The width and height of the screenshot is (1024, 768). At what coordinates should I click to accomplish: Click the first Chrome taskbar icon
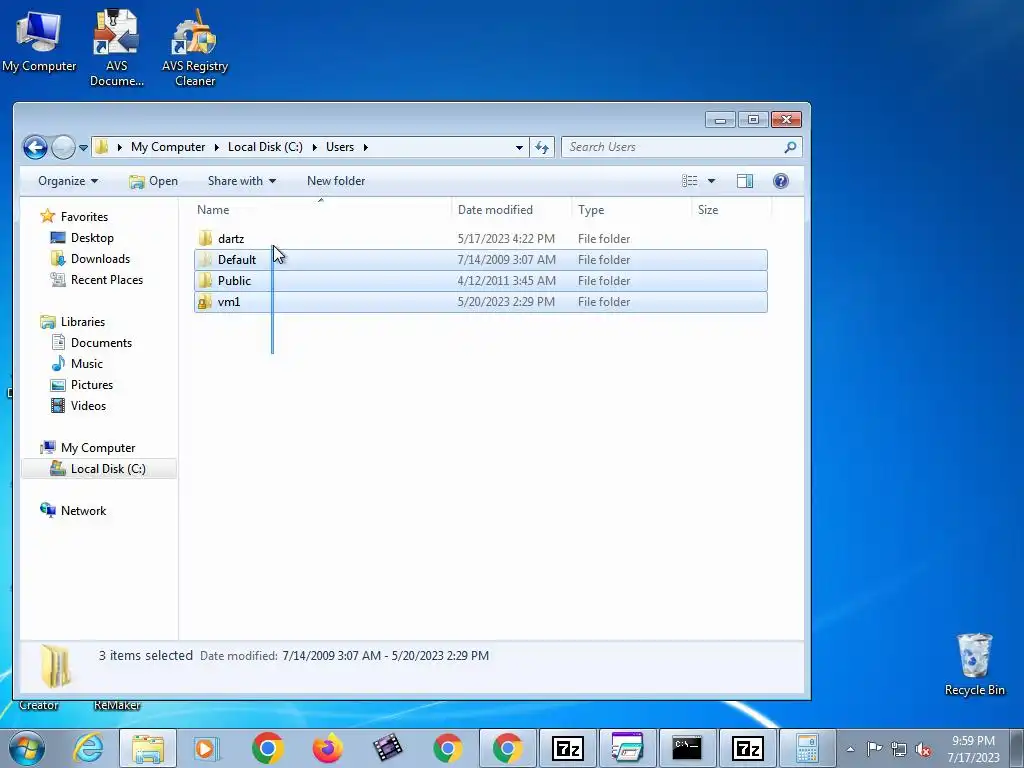(x=267, y=748)
